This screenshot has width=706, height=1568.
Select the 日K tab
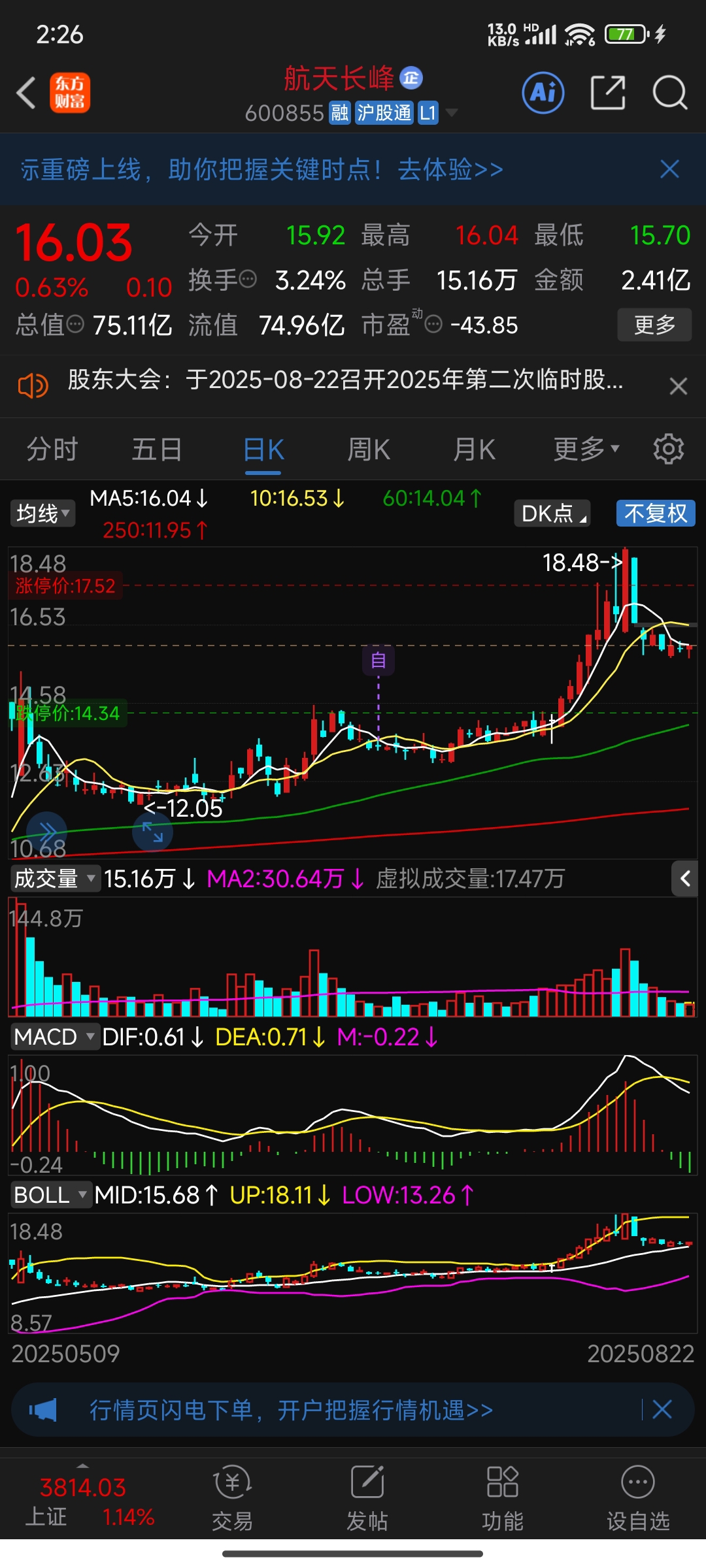point(263,451)
